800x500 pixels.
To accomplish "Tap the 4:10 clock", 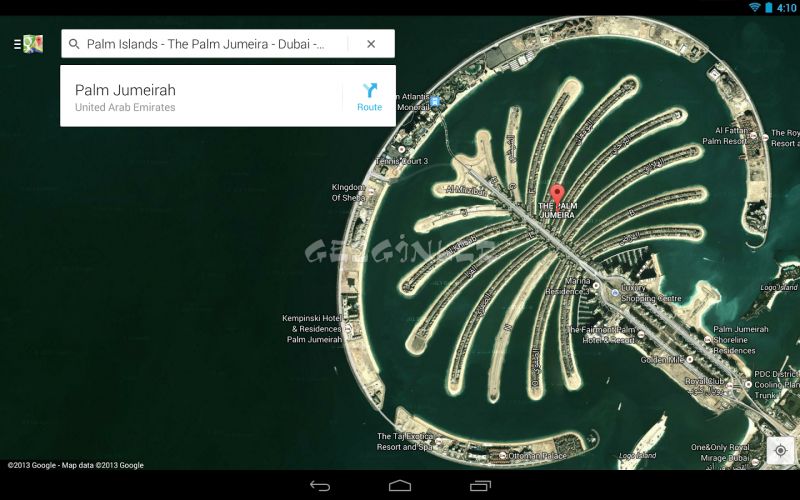I will (787, 8).
